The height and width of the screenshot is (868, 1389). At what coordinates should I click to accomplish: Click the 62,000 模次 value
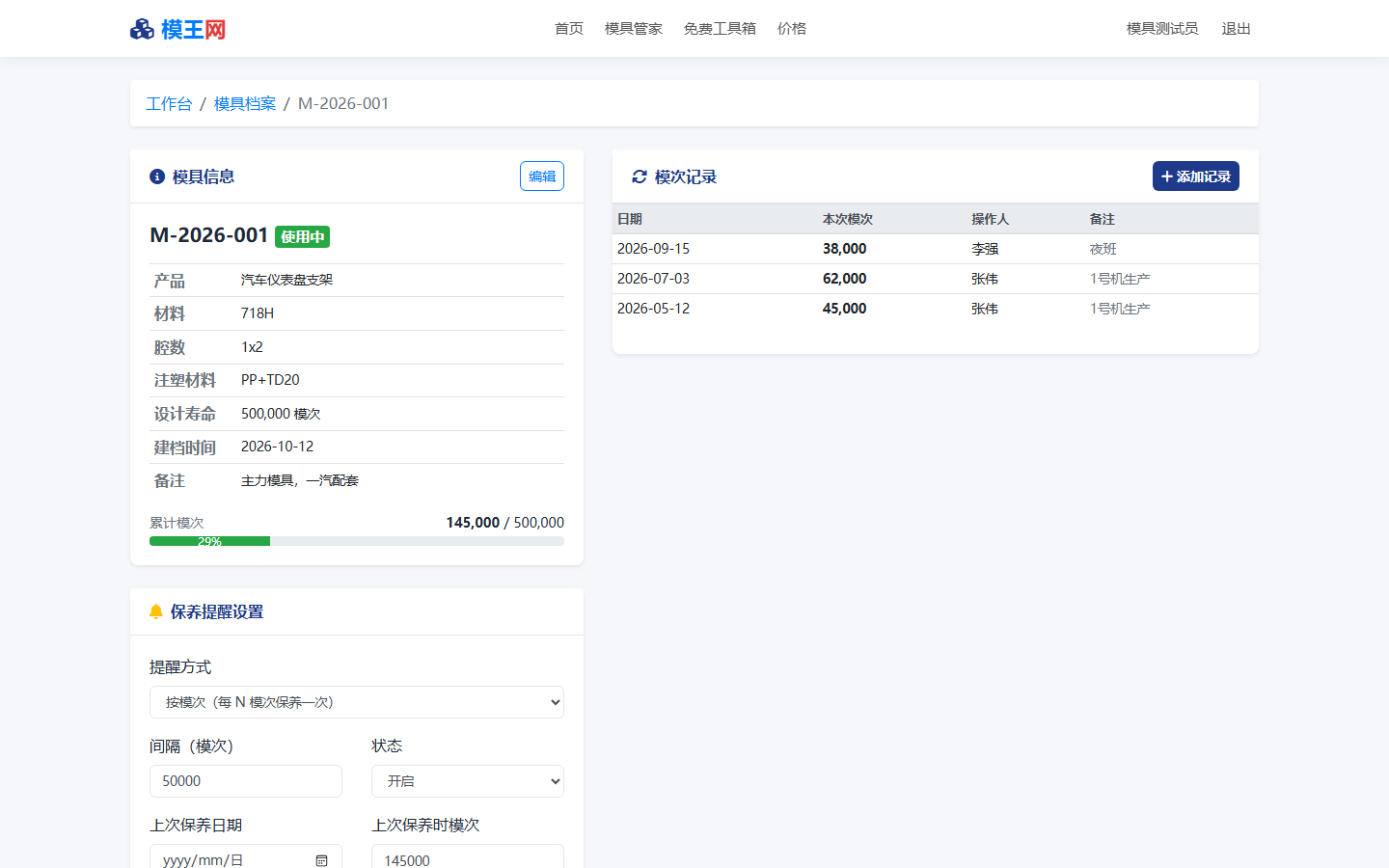pos(844,279)
